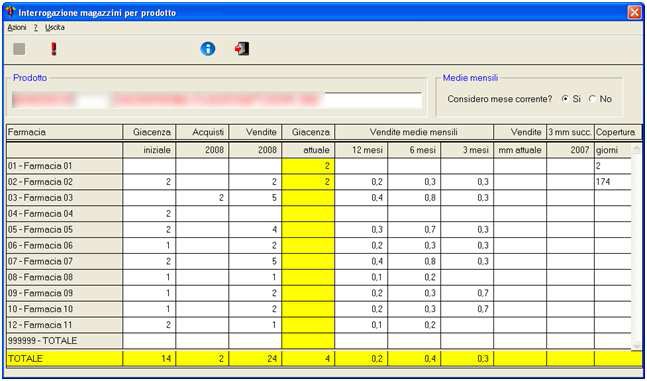Open the blue info icon
The width and height of the screenshot is (647, 381).
click(x=208, y=49)
